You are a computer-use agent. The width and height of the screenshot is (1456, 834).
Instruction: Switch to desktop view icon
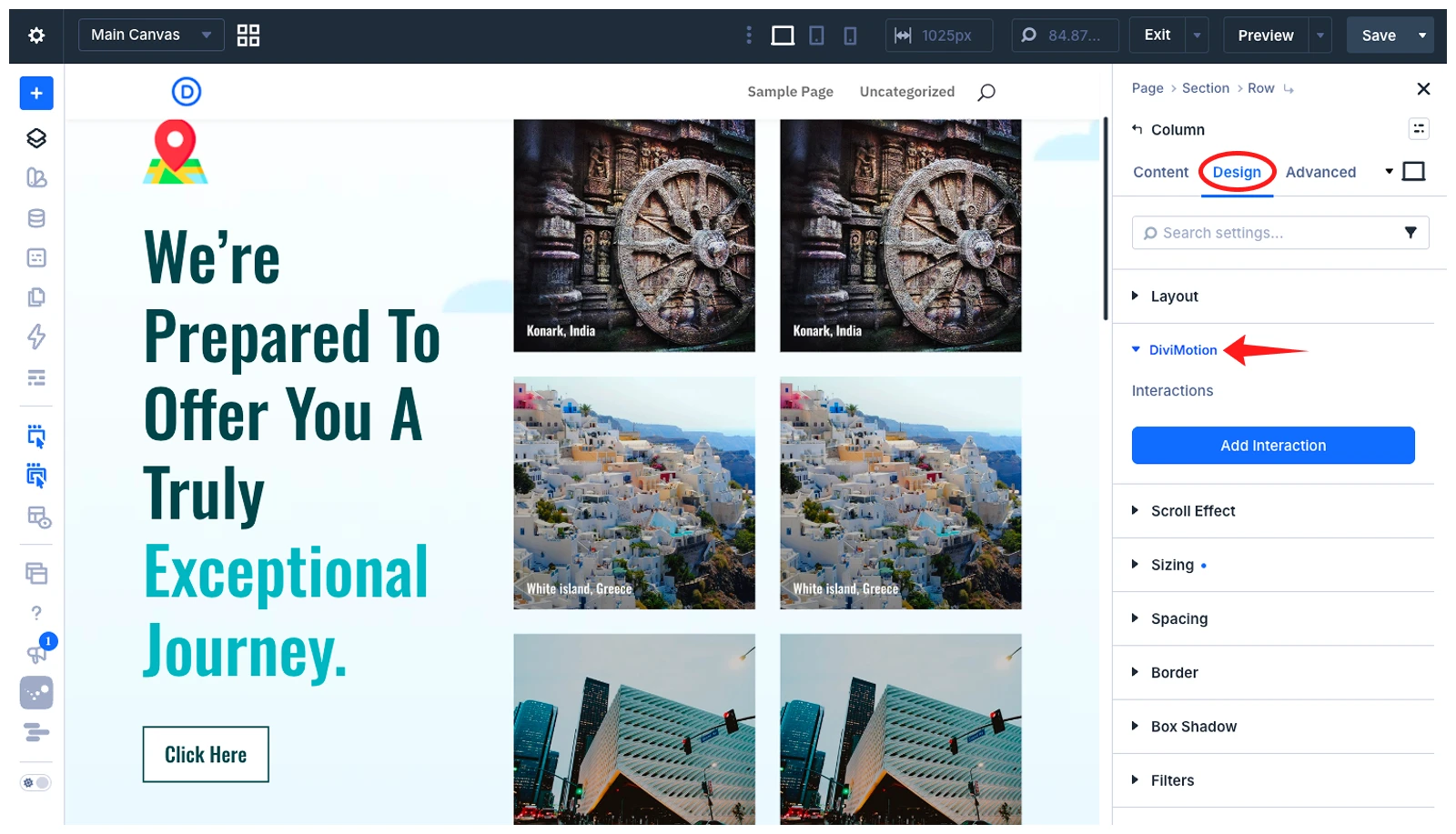(x=783, y=35)
